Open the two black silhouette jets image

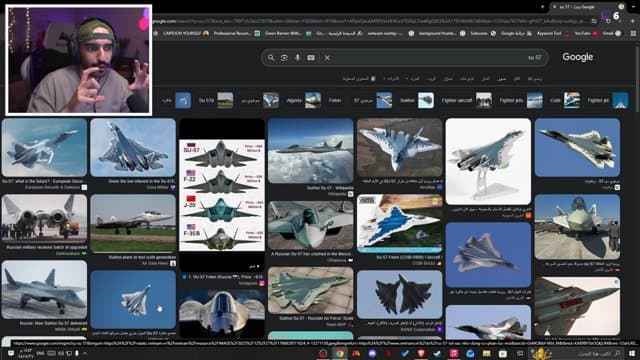click(399, 294)
